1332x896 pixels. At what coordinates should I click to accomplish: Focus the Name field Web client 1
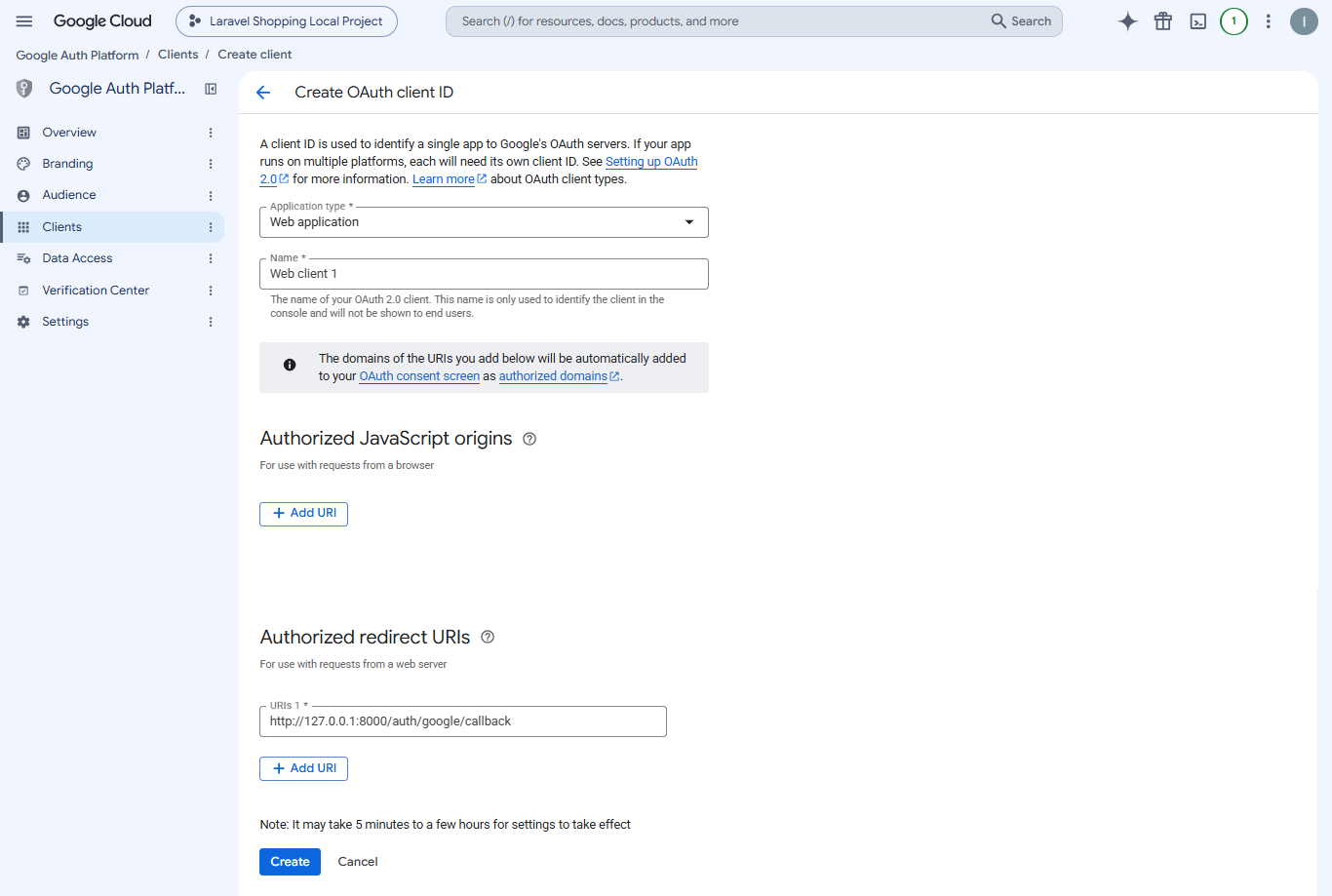pyautogui.click(x=484, y=274)
